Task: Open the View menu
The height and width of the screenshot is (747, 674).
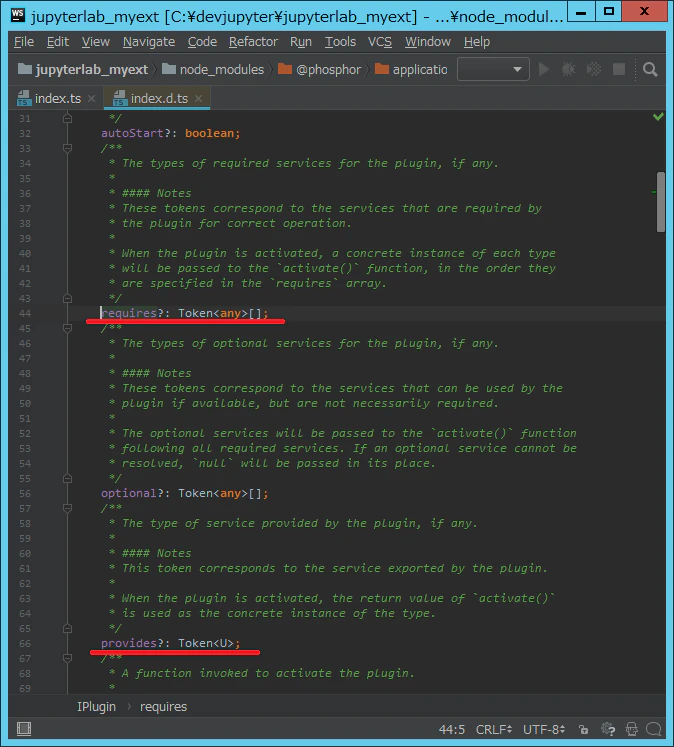Action: (x=96, y=42)
